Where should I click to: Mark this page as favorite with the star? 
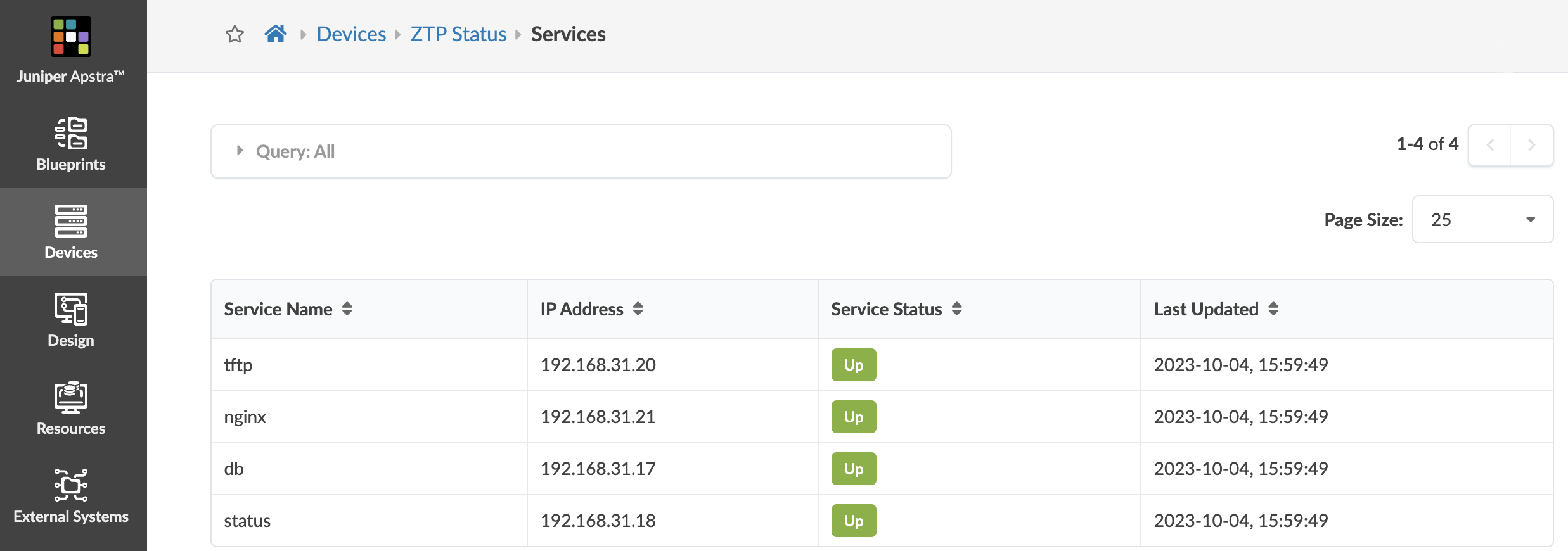[x=235, y=34]
